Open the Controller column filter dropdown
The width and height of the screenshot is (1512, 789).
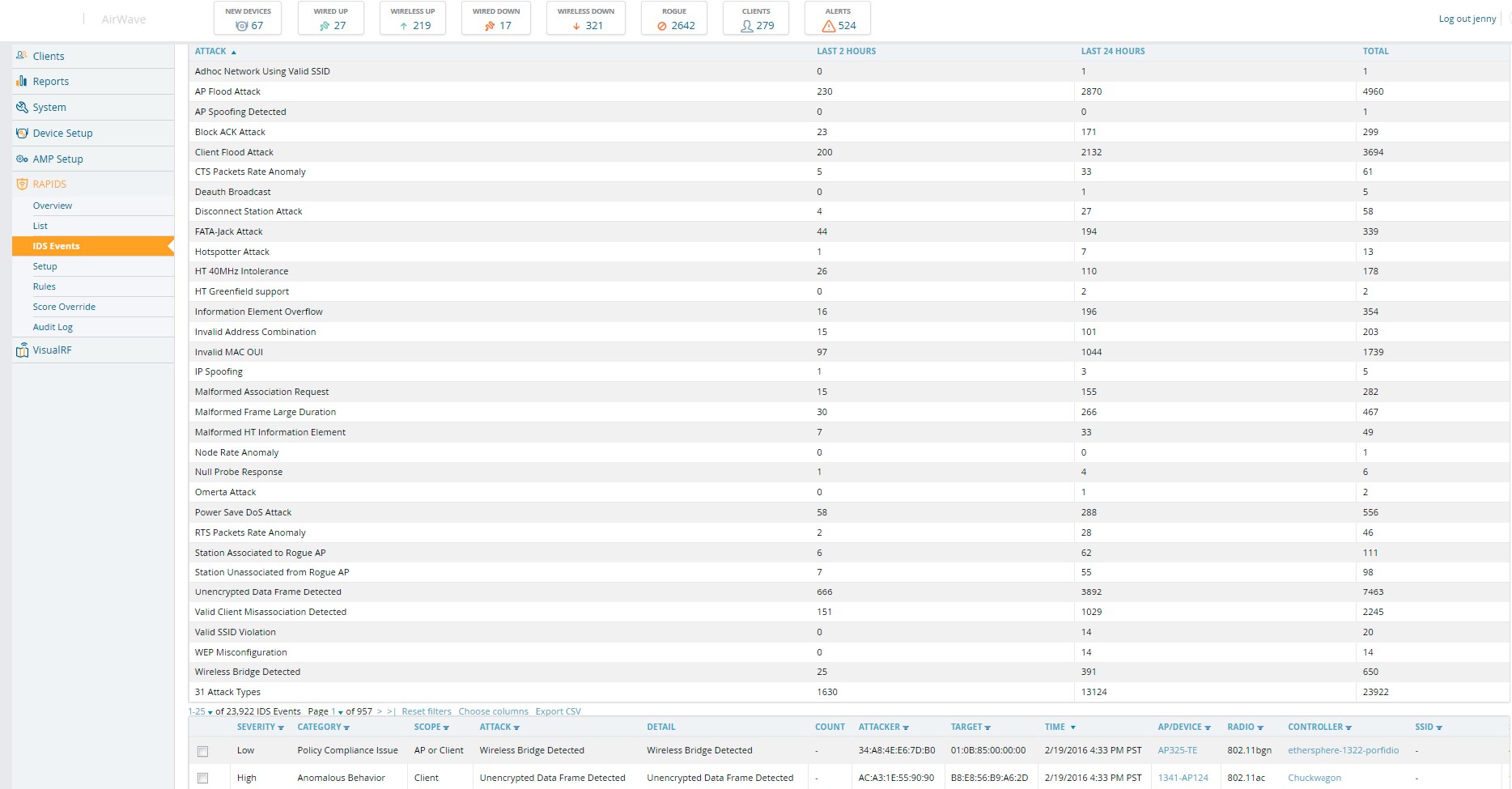[x=1348, y=727]
